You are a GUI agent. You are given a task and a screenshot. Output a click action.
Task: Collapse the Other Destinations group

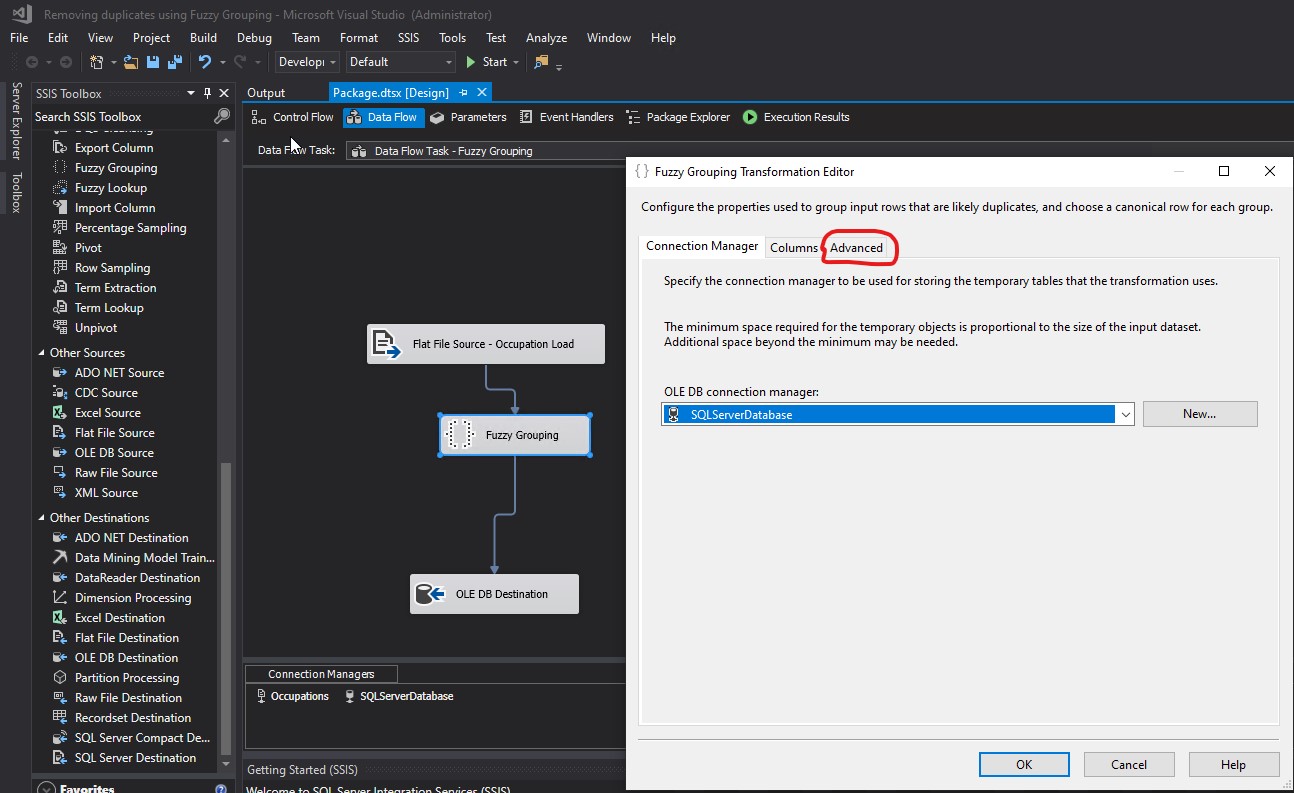pyautogui.click(x=42, y=518)
